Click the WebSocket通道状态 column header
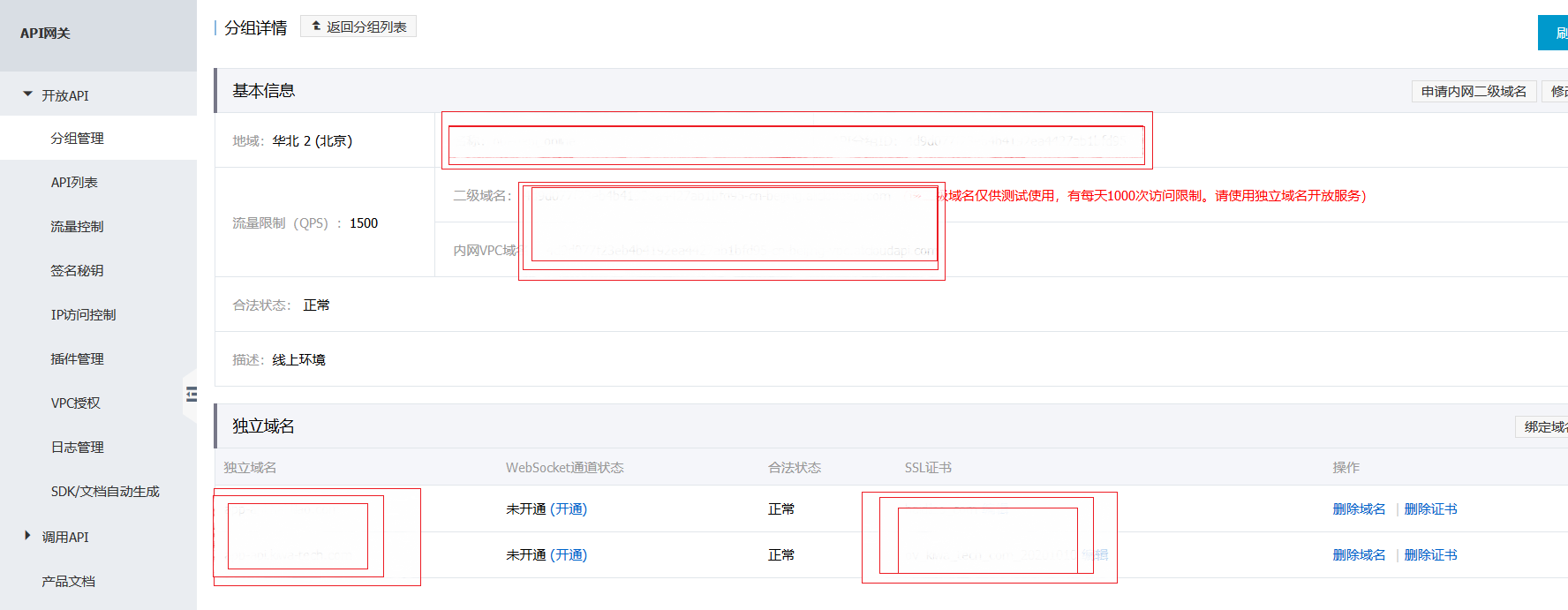 click(565, 468)
